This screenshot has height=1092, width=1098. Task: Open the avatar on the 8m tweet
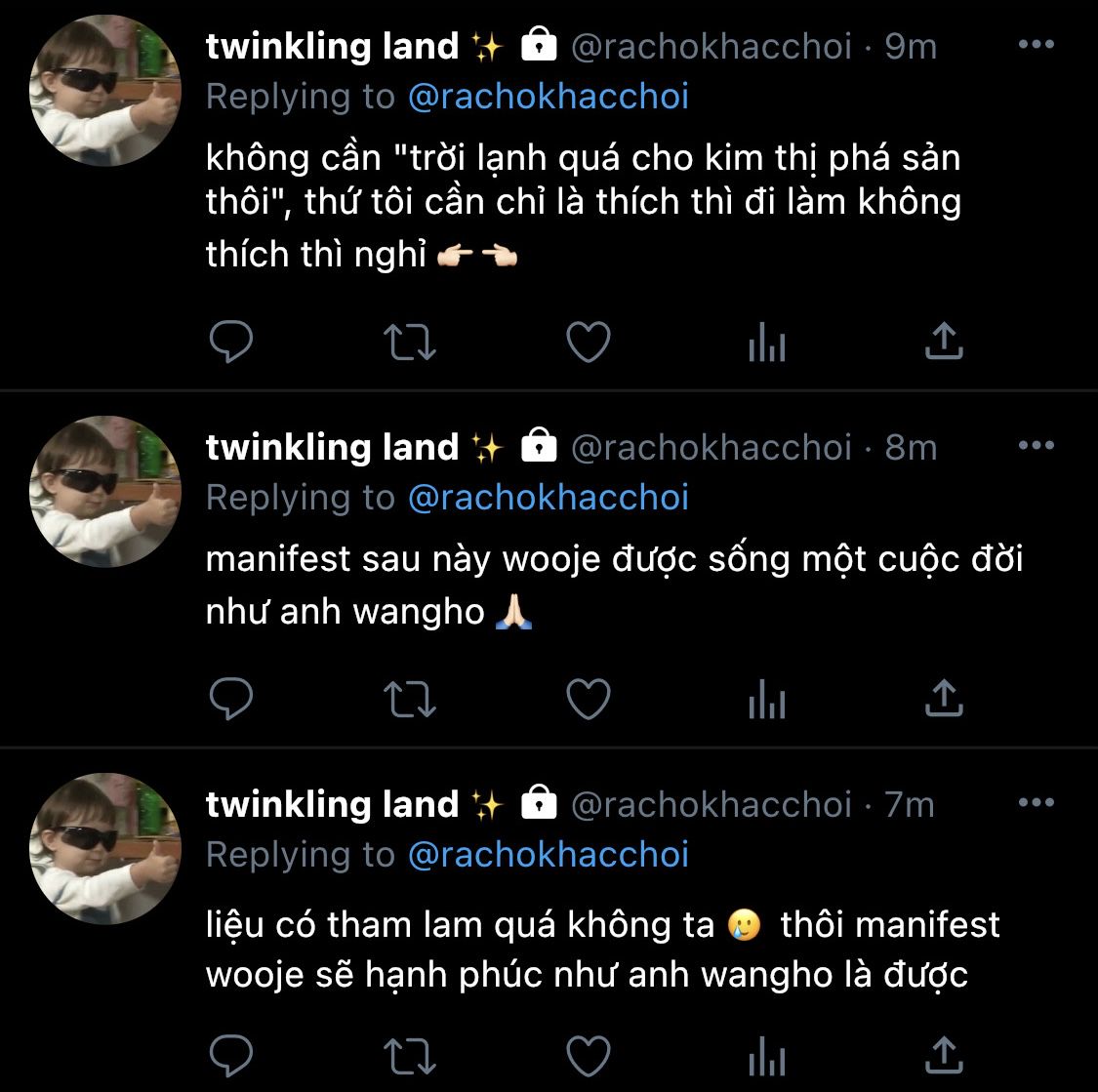point(105,492)
